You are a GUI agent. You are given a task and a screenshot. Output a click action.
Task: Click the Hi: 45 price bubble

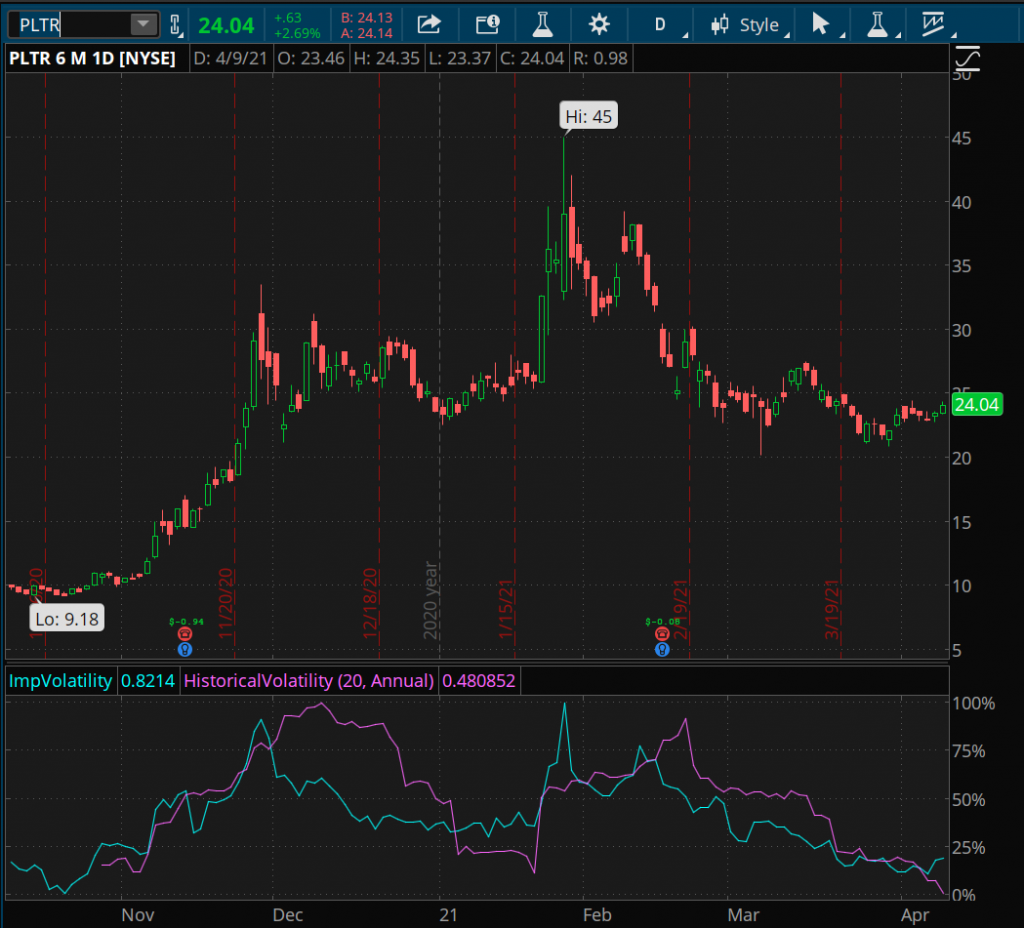[588, 116]
